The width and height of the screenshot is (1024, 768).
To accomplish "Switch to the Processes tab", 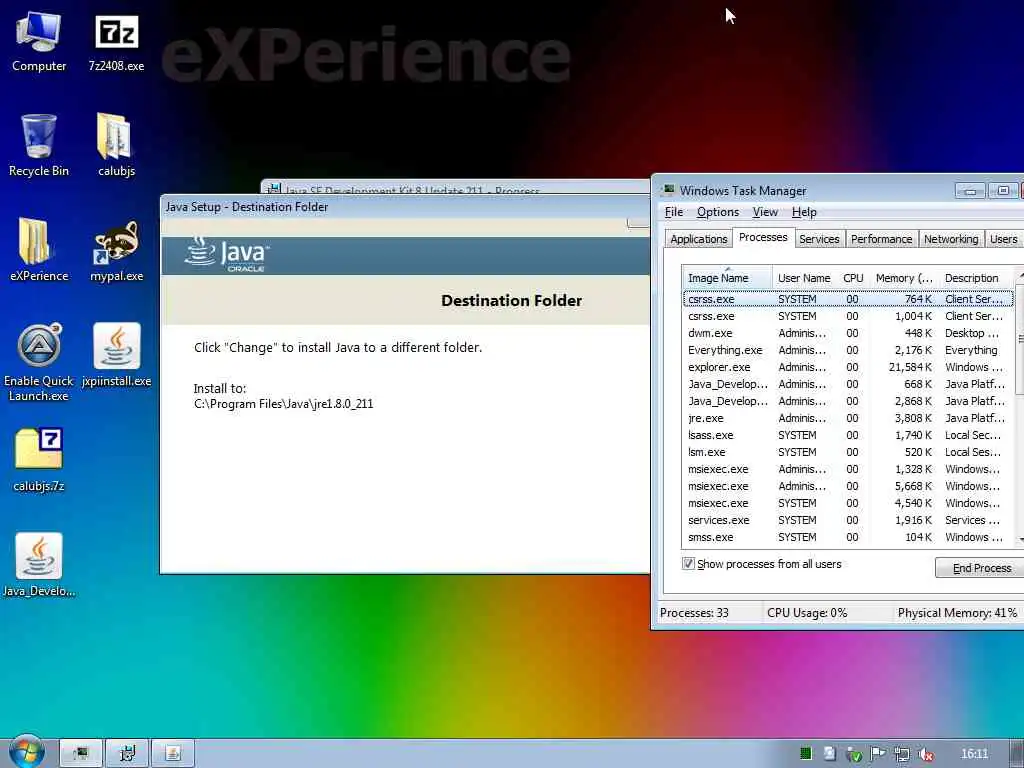I will (x=763, y=237).
